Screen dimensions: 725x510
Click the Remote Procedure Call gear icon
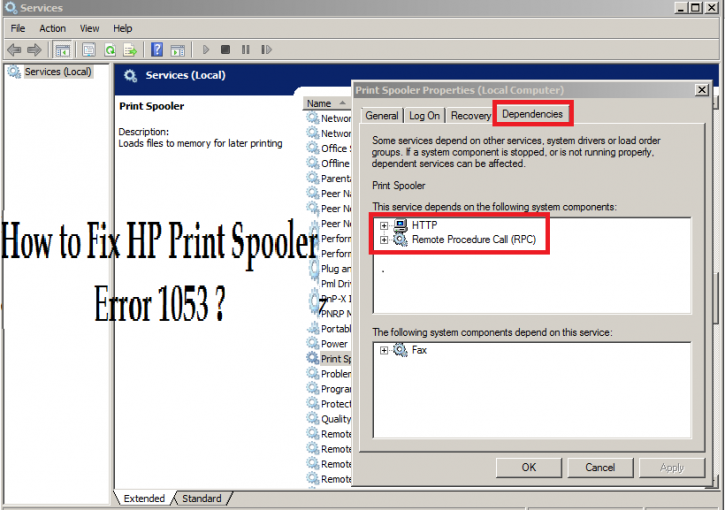(400, 240)
